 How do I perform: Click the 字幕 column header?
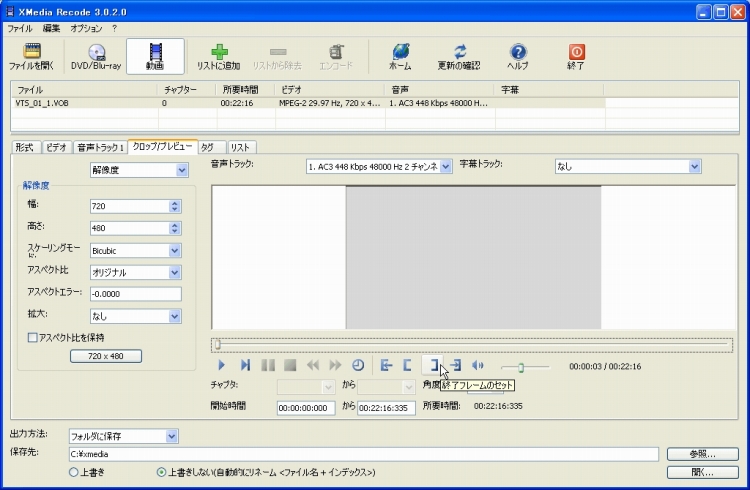tap(549, 90)
